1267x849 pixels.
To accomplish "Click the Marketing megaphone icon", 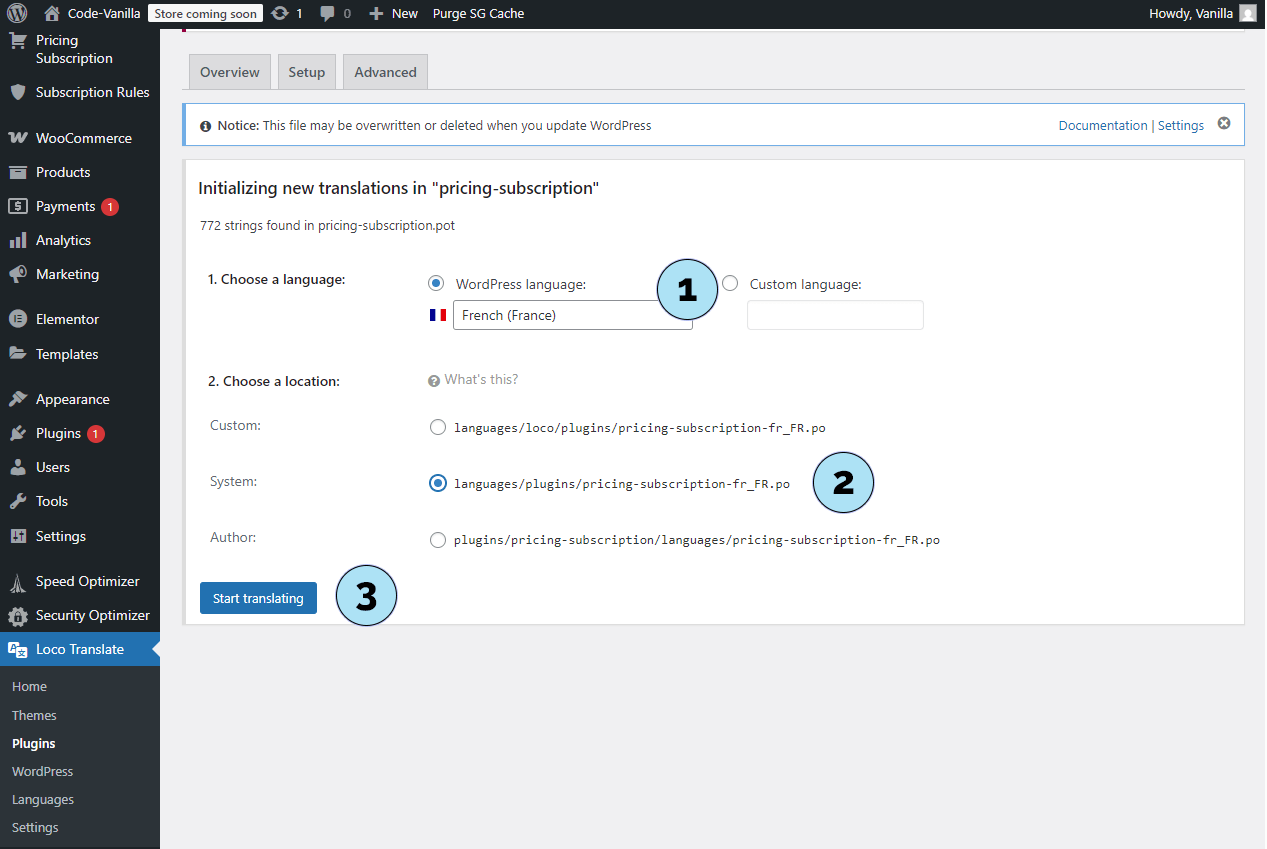I will click(x=17, y=274).
